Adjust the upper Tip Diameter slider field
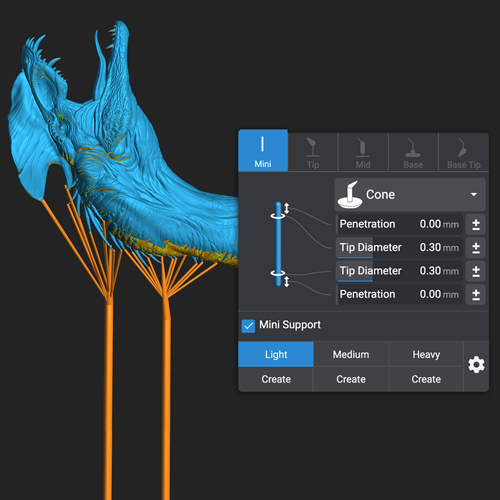Image resolution: width=500 pixels, height=500 pixels. point(400,248)
